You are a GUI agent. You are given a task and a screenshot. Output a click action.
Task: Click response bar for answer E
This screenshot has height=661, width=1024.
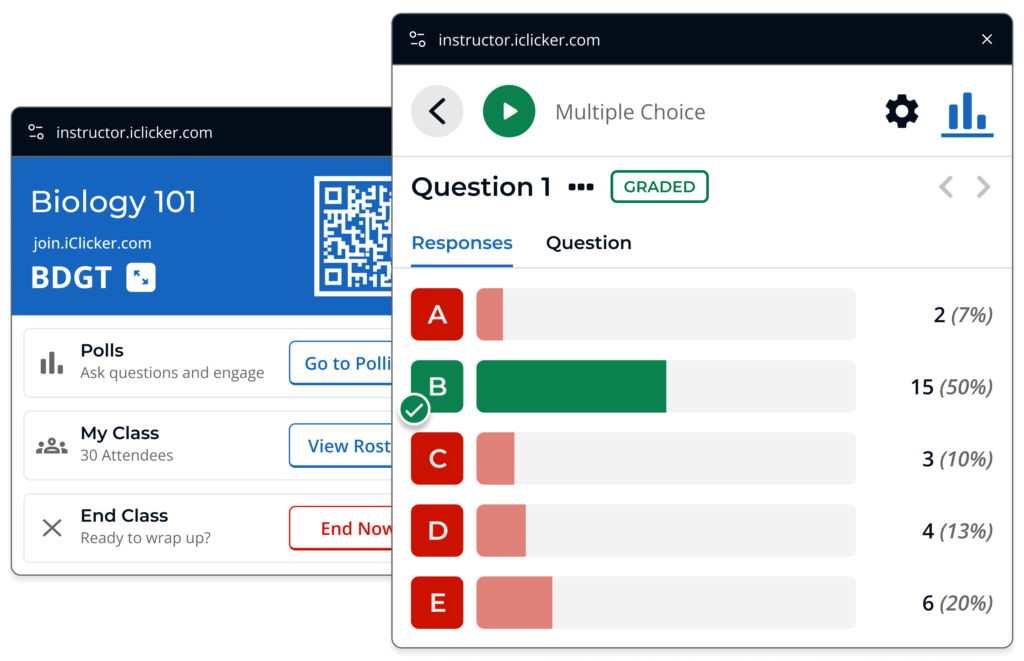[665, 602]
